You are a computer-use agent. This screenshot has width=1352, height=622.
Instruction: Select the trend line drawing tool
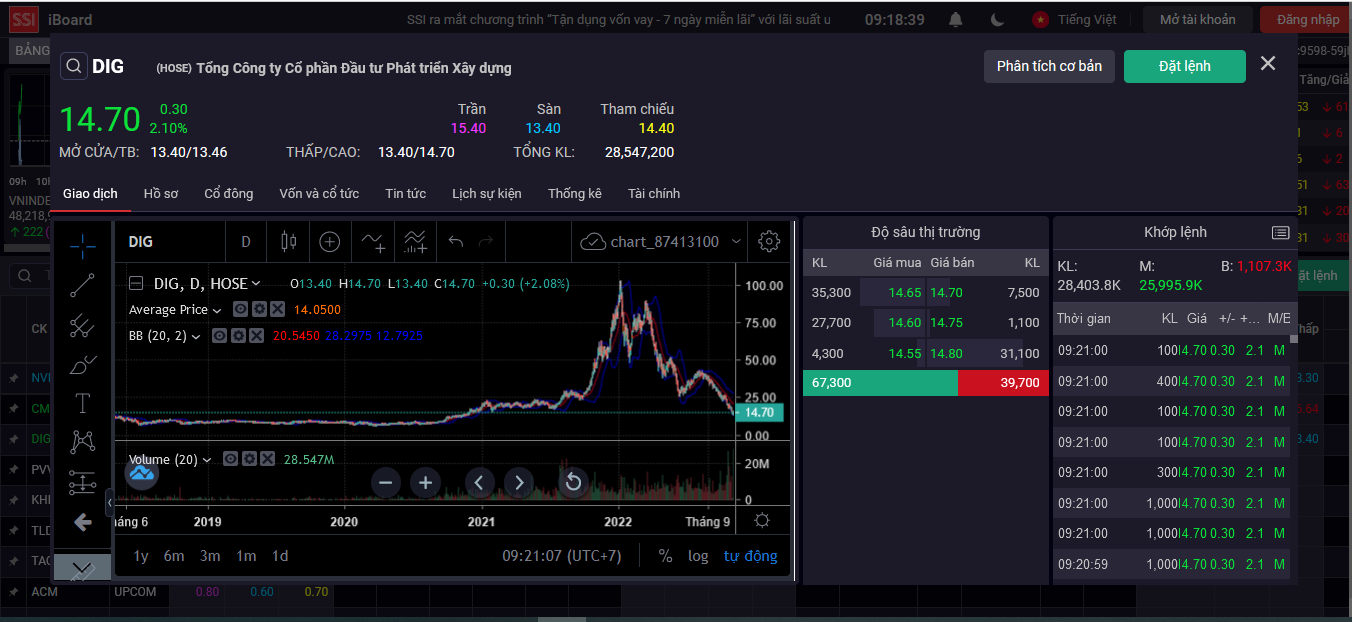pos(83,285)
